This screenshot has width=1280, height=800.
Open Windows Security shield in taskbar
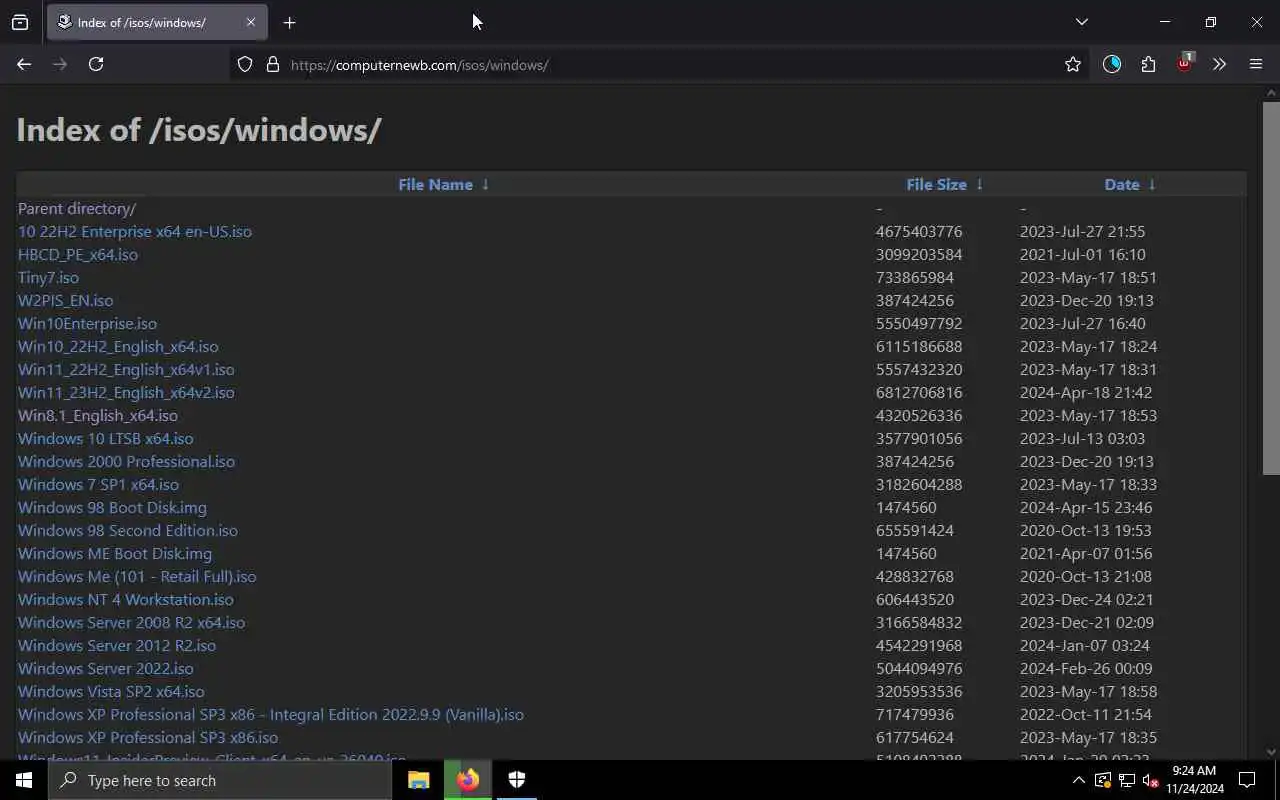[x=517, y=780]
